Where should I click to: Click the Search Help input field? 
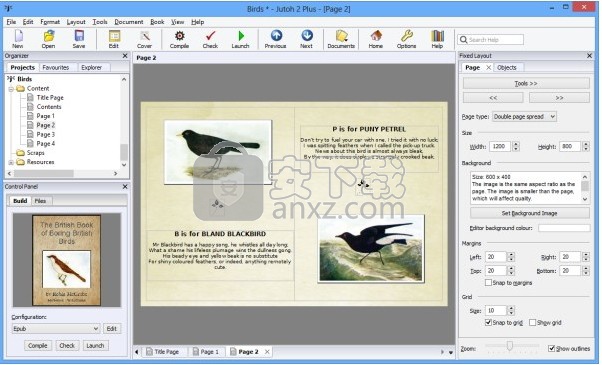coord(490,40)
